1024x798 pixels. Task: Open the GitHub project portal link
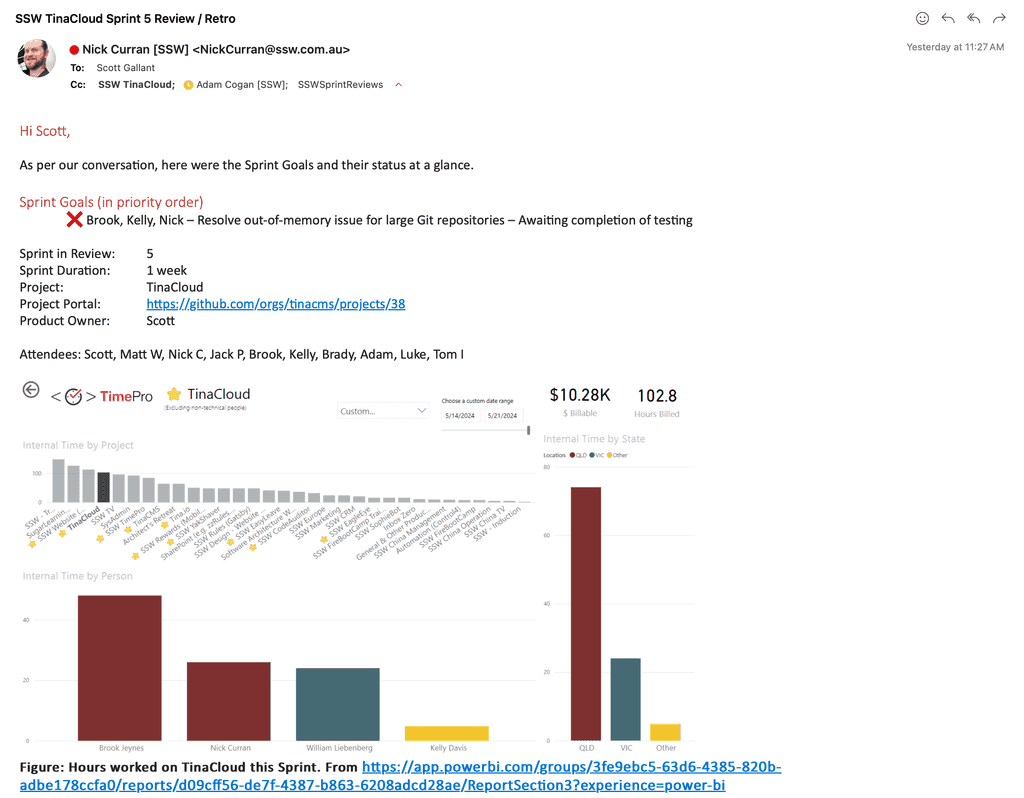pos(275,304)
